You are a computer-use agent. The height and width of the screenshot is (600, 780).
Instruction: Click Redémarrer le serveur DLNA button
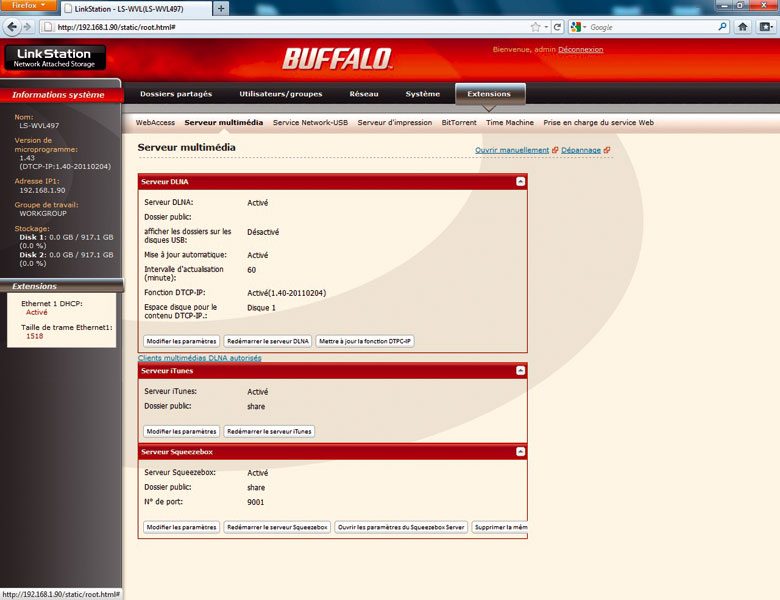click(x=268, y=341)
